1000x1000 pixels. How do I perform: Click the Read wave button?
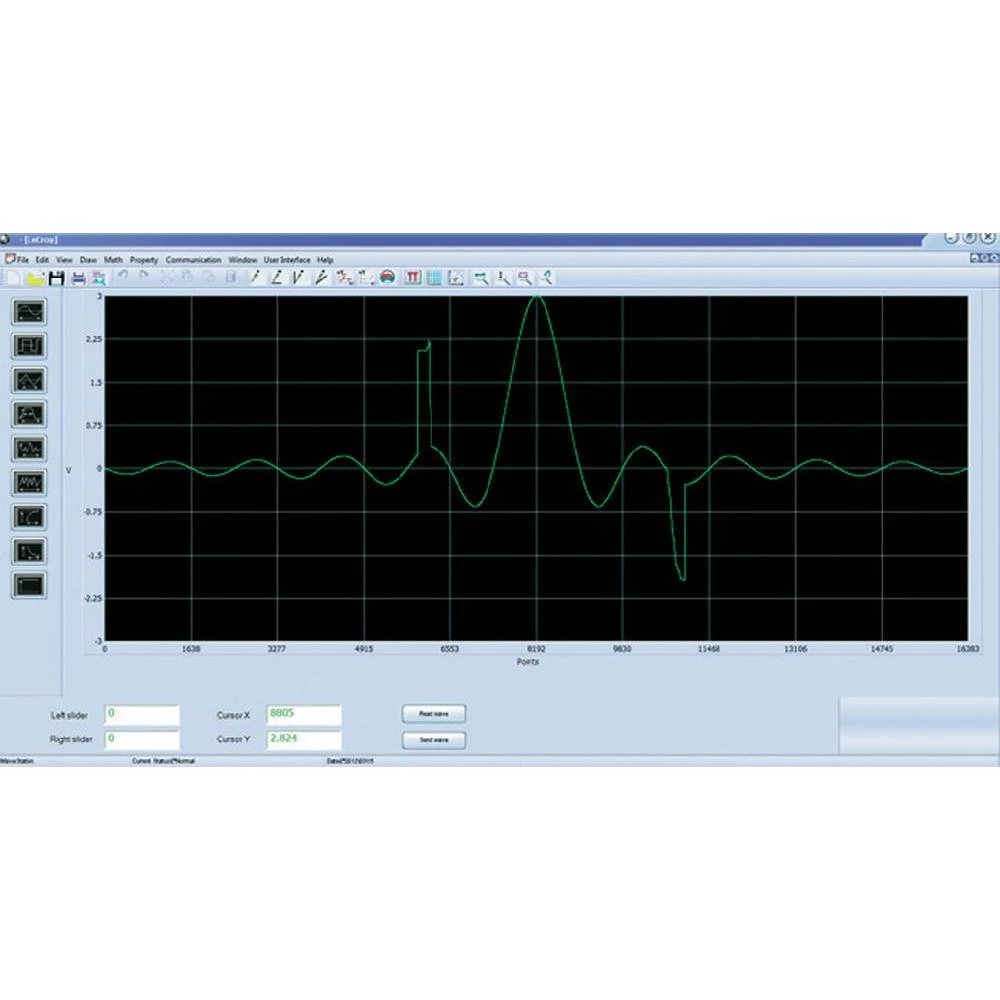(x=433, y=714)
